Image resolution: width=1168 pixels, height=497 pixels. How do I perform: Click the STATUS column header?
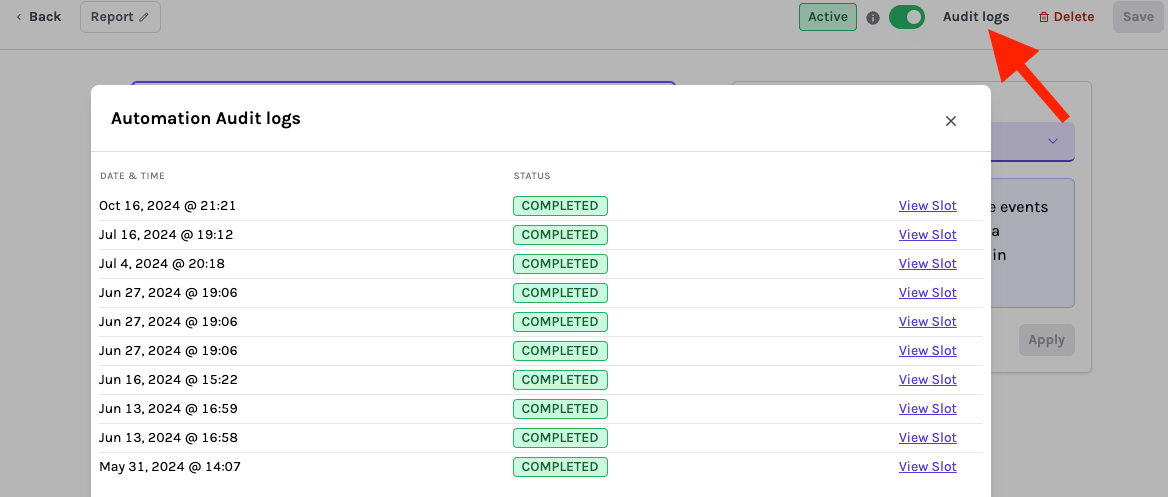tap(532, 177)
